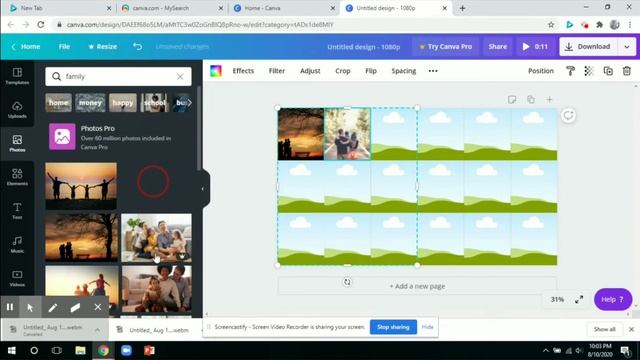Switch to the Home - Canva browser tab

(x=284, y=8)
